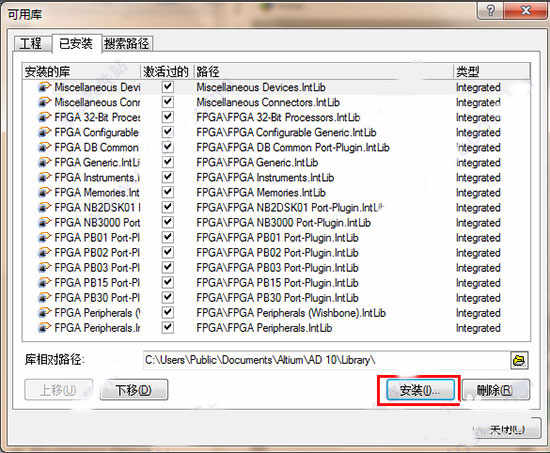550x453 pixels.
Task: Select the FPGA Peripherals (Wishbone) library icon
Action: [x=45, y=313]
